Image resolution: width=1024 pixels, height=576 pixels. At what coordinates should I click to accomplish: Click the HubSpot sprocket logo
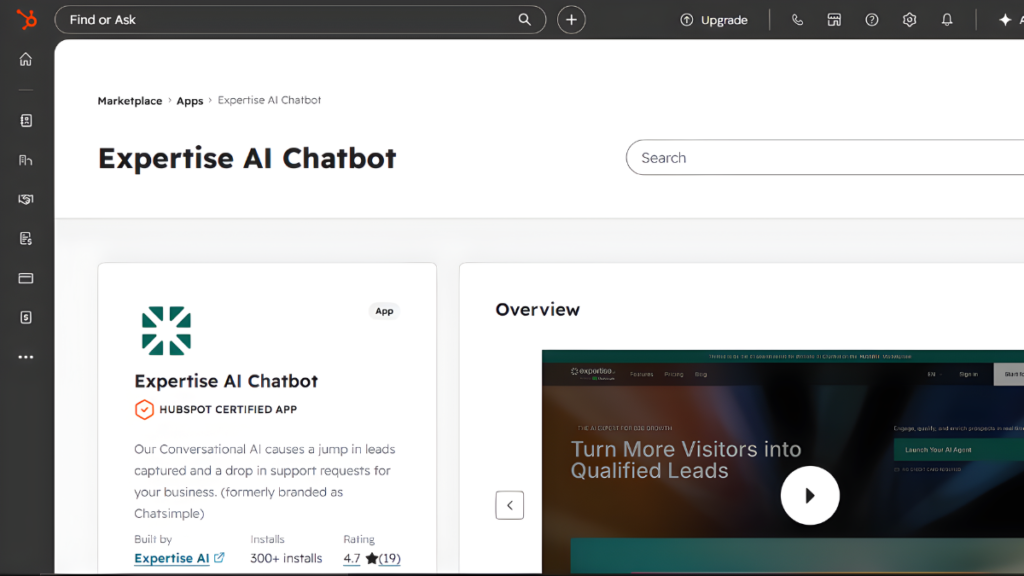pos(26,20)
